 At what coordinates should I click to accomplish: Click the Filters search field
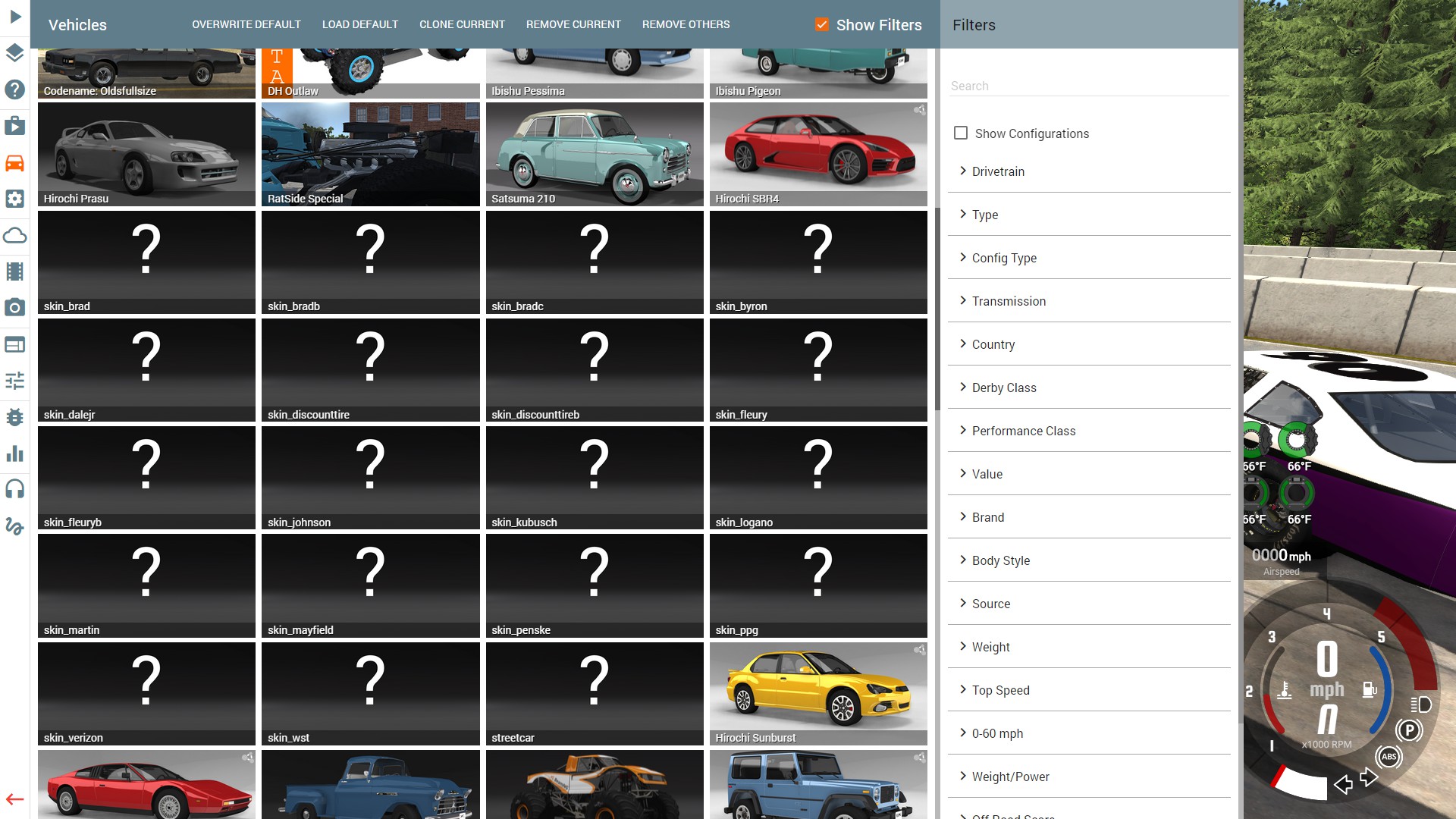coord(1089,86)
